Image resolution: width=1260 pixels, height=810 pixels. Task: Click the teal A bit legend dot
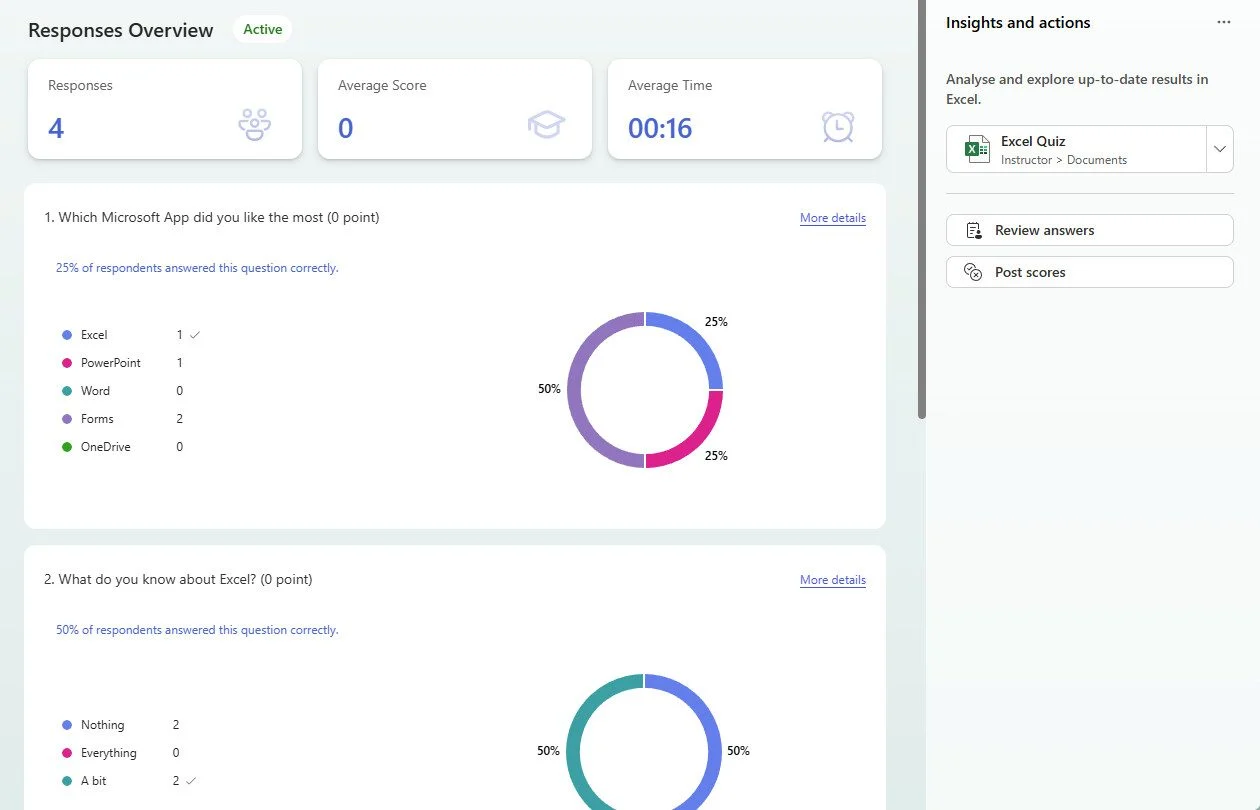(x=67, y=781)
